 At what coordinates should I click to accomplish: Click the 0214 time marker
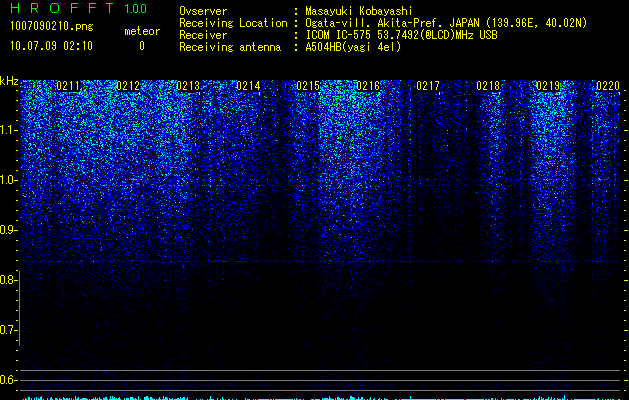(x=248, y=86)
